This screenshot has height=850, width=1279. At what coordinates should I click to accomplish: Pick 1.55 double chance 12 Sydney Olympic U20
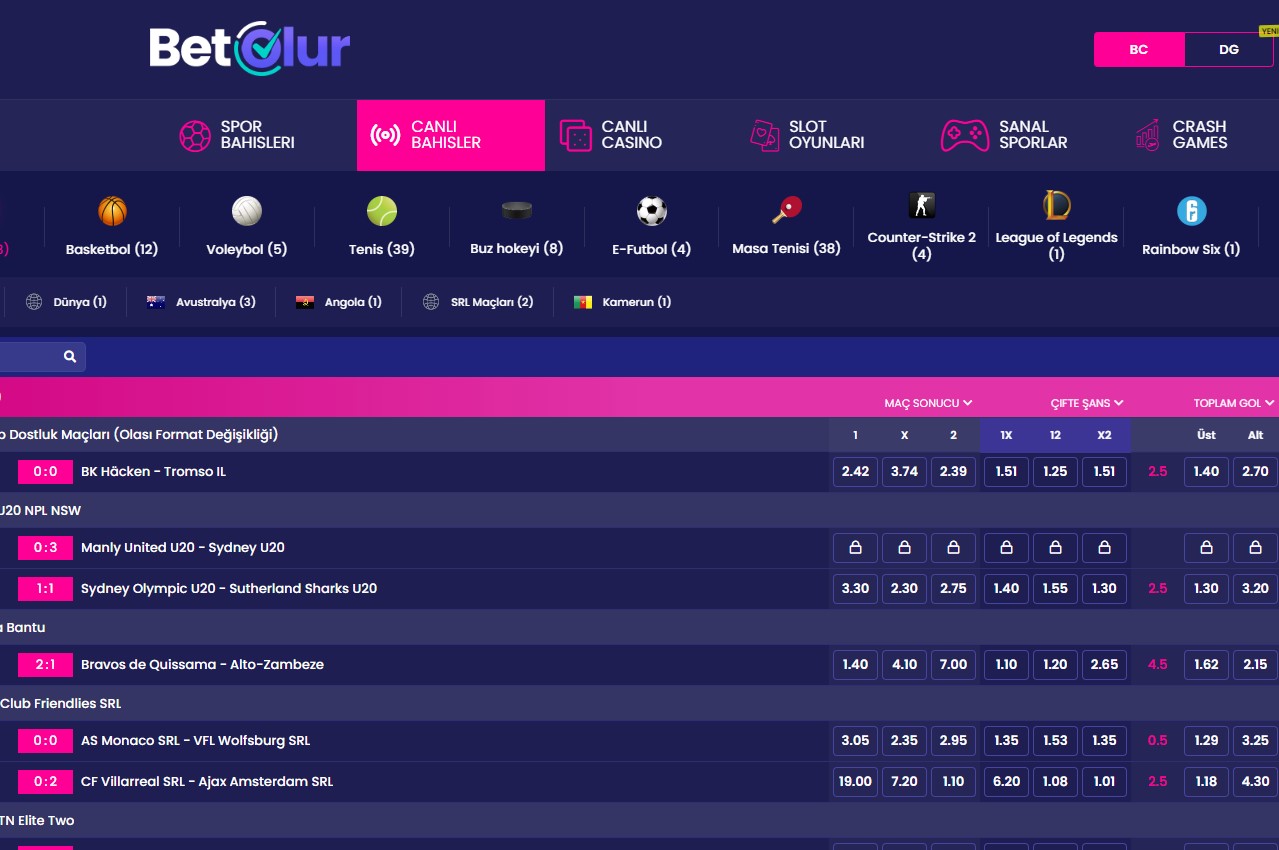1055,589
